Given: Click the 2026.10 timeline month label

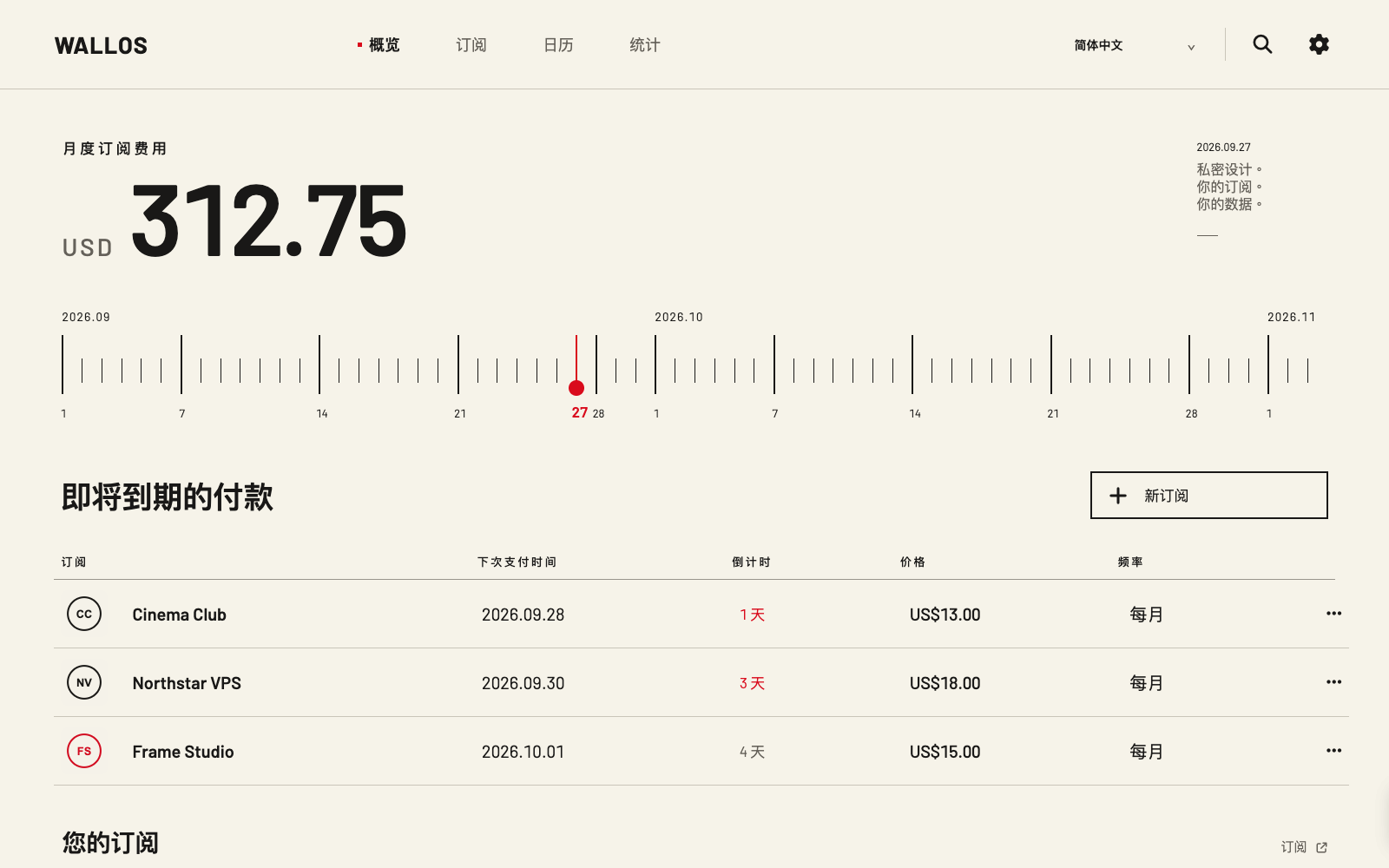Looking at the screenshot, I should [679, 317].
